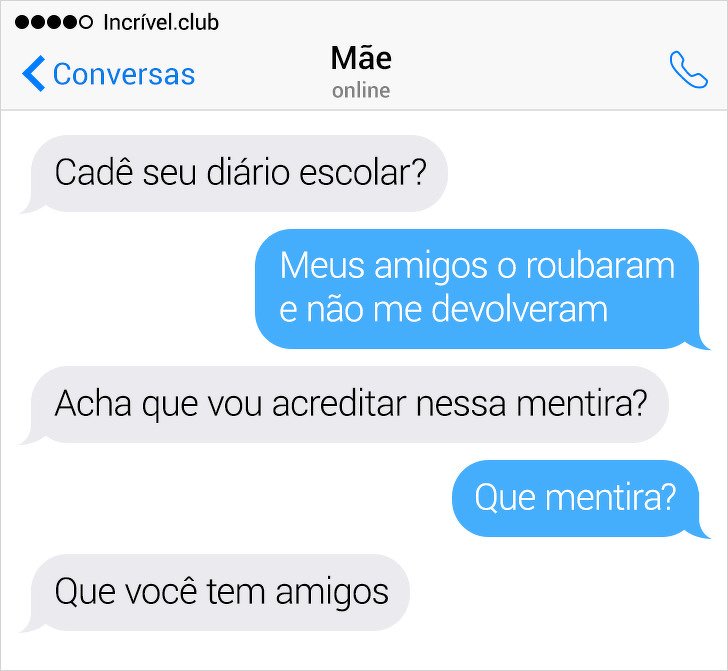Screen dimensions: 728x671
Task: Click the word "devolveram" in blue bubble
Action: click(520, 309)
